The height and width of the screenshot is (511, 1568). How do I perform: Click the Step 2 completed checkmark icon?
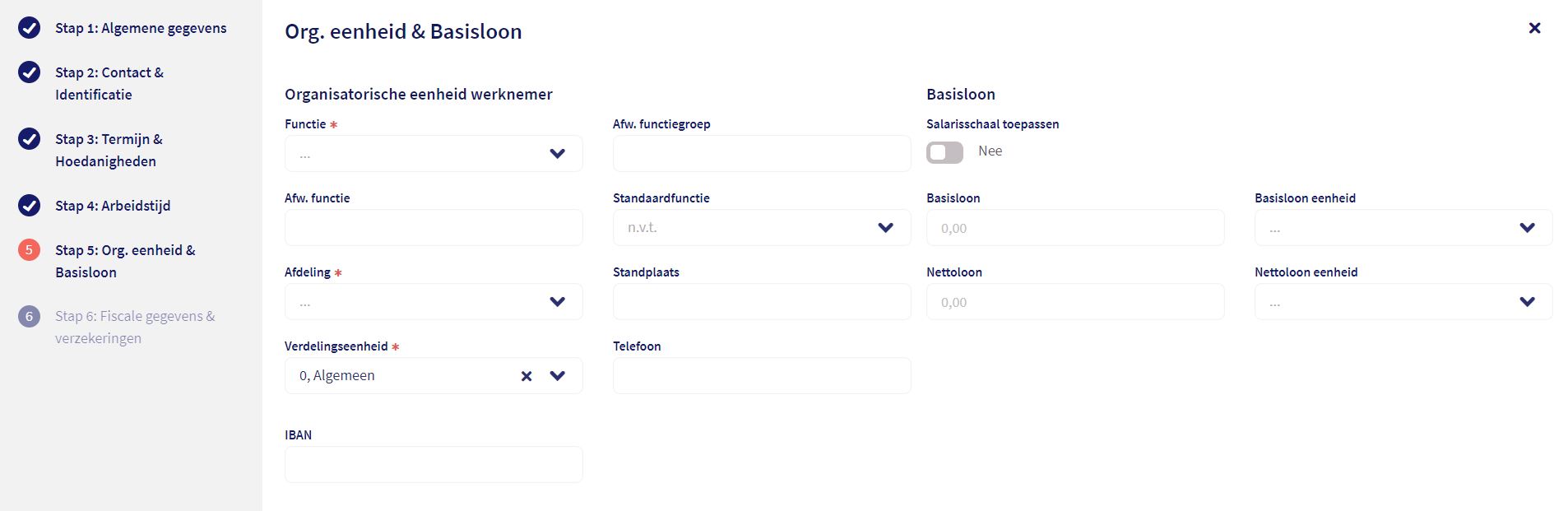pyautogui.click(x=29, y=72)
